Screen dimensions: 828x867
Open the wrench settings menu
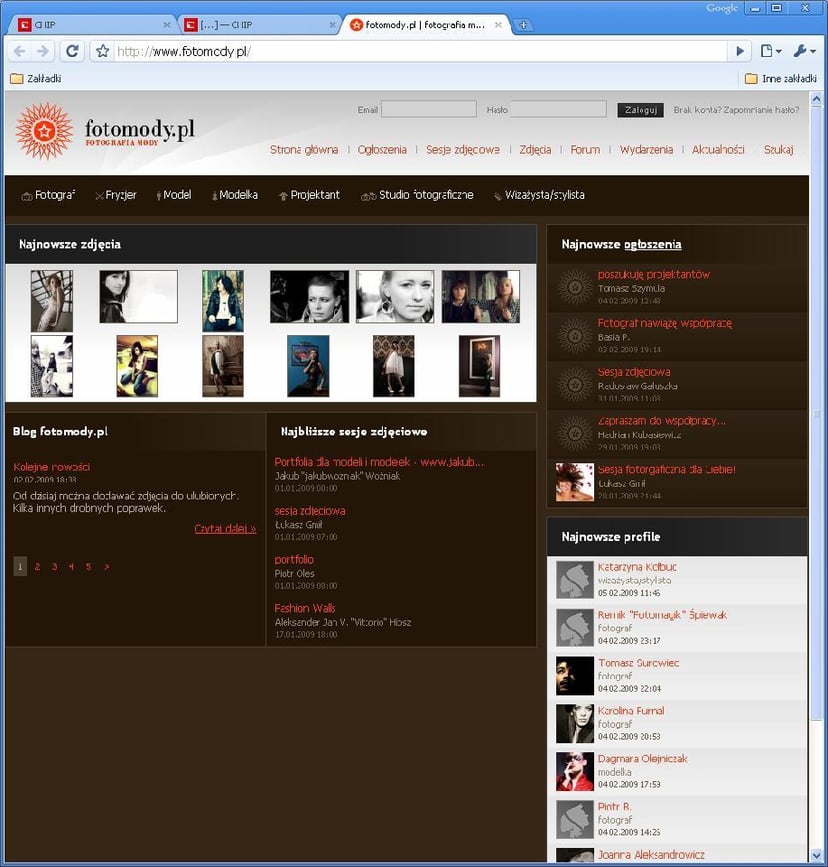coord(804,51)
